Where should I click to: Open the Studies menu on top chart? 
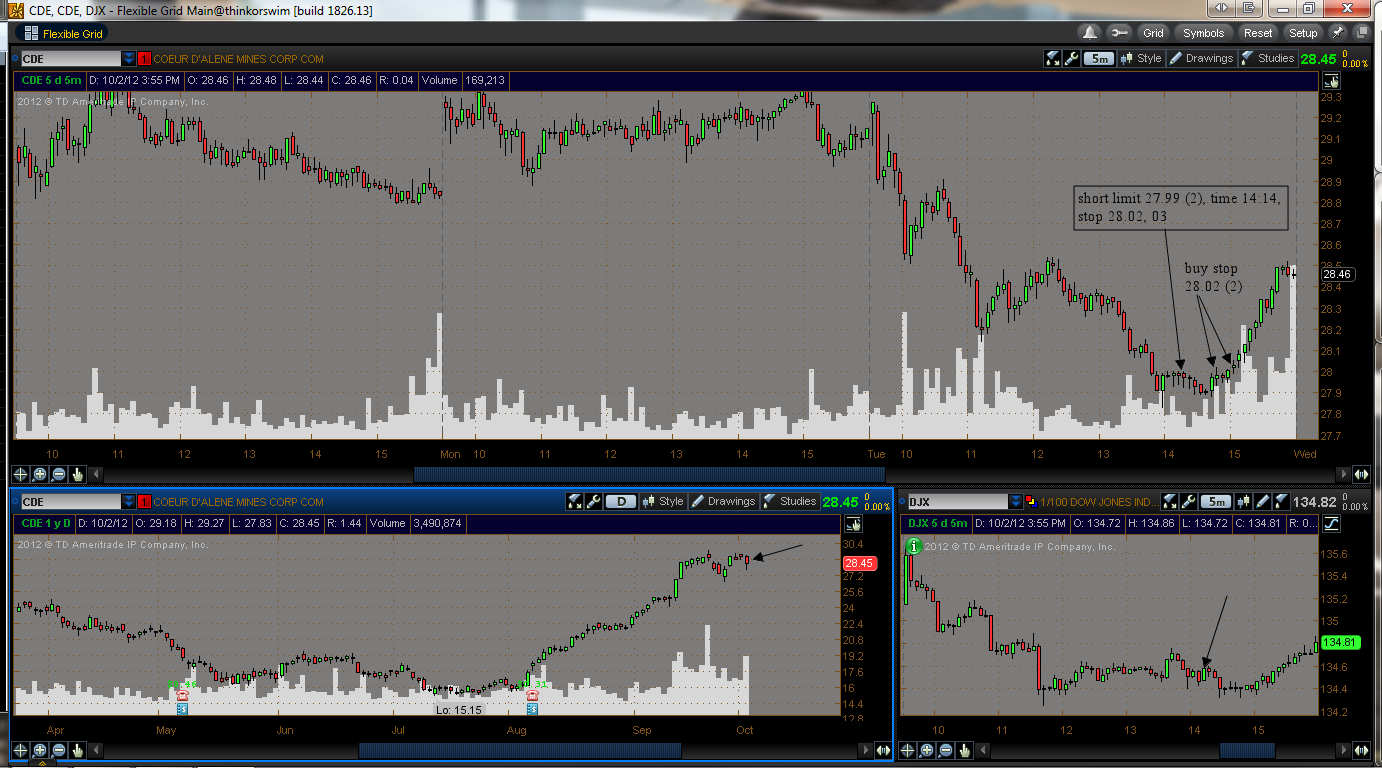[x=1267, y=58]
